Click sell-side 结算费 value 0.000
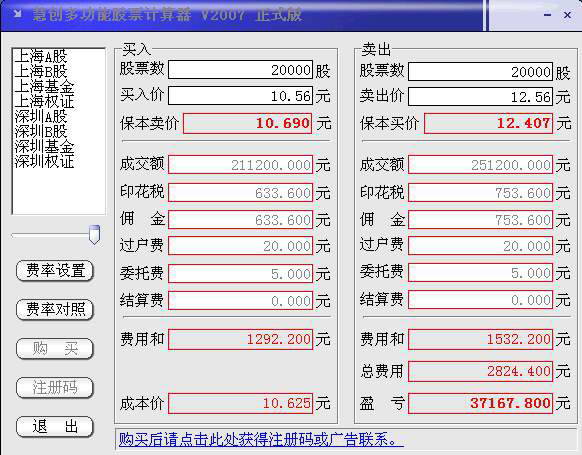Screen dimensions: 582x455 click(x=481, y=300)
